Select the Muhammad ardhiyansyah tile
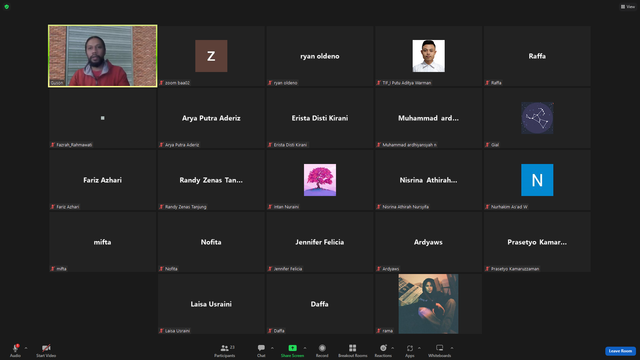Screen dimensions: 640x360 [428, 118]
